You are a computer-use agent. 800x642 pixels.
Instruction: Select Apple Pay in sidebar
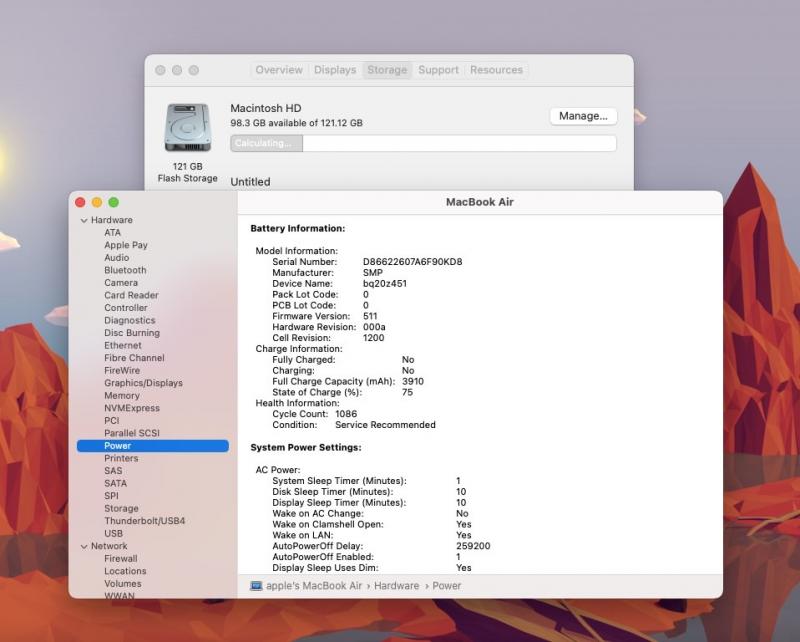126,245
